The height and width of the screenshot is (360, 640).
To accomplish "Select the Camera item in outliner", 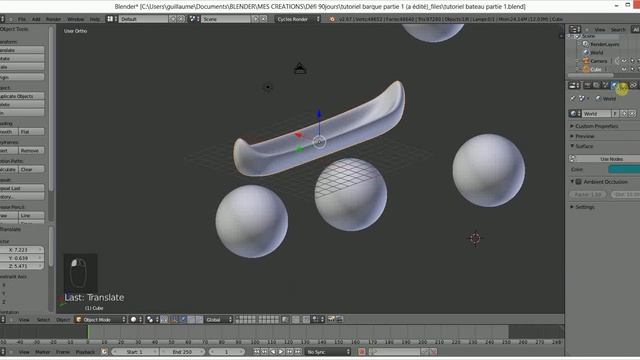I will pyautogui.click(x=598, y=61).
